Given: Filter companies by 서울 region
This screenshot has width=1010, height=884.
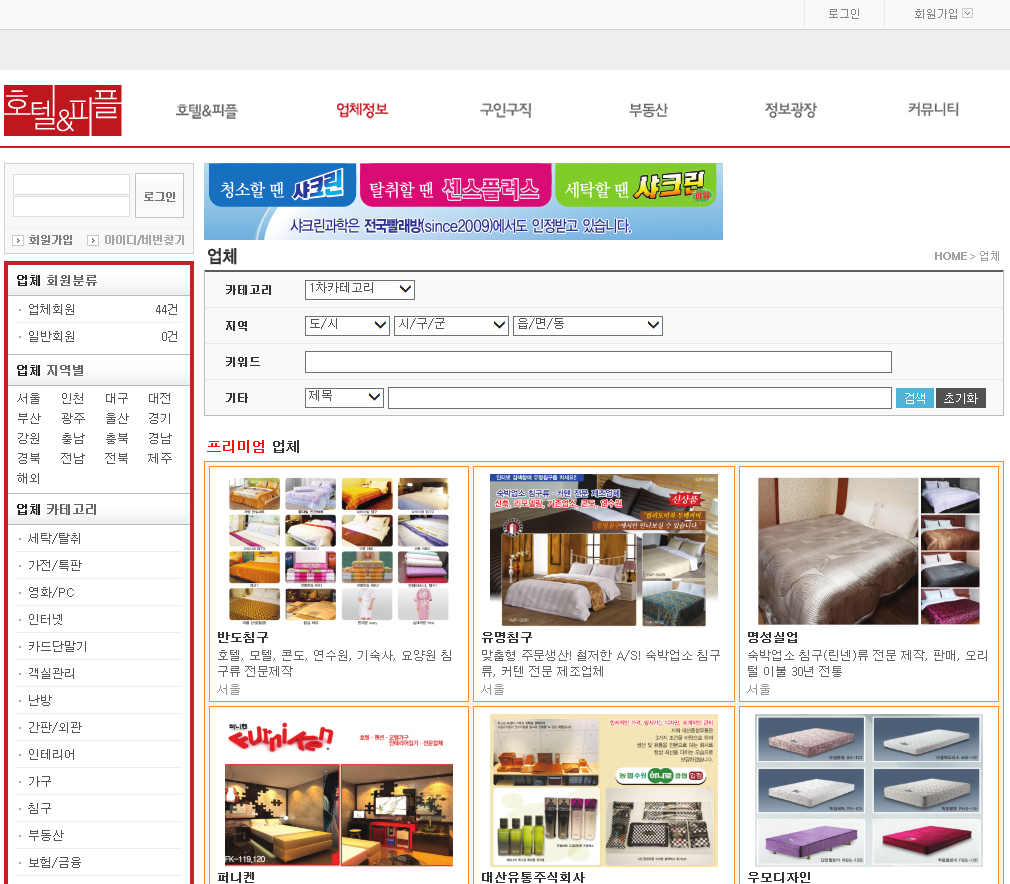Looking at the screenshot, I should pyautogui.click(x=29, y=398).
